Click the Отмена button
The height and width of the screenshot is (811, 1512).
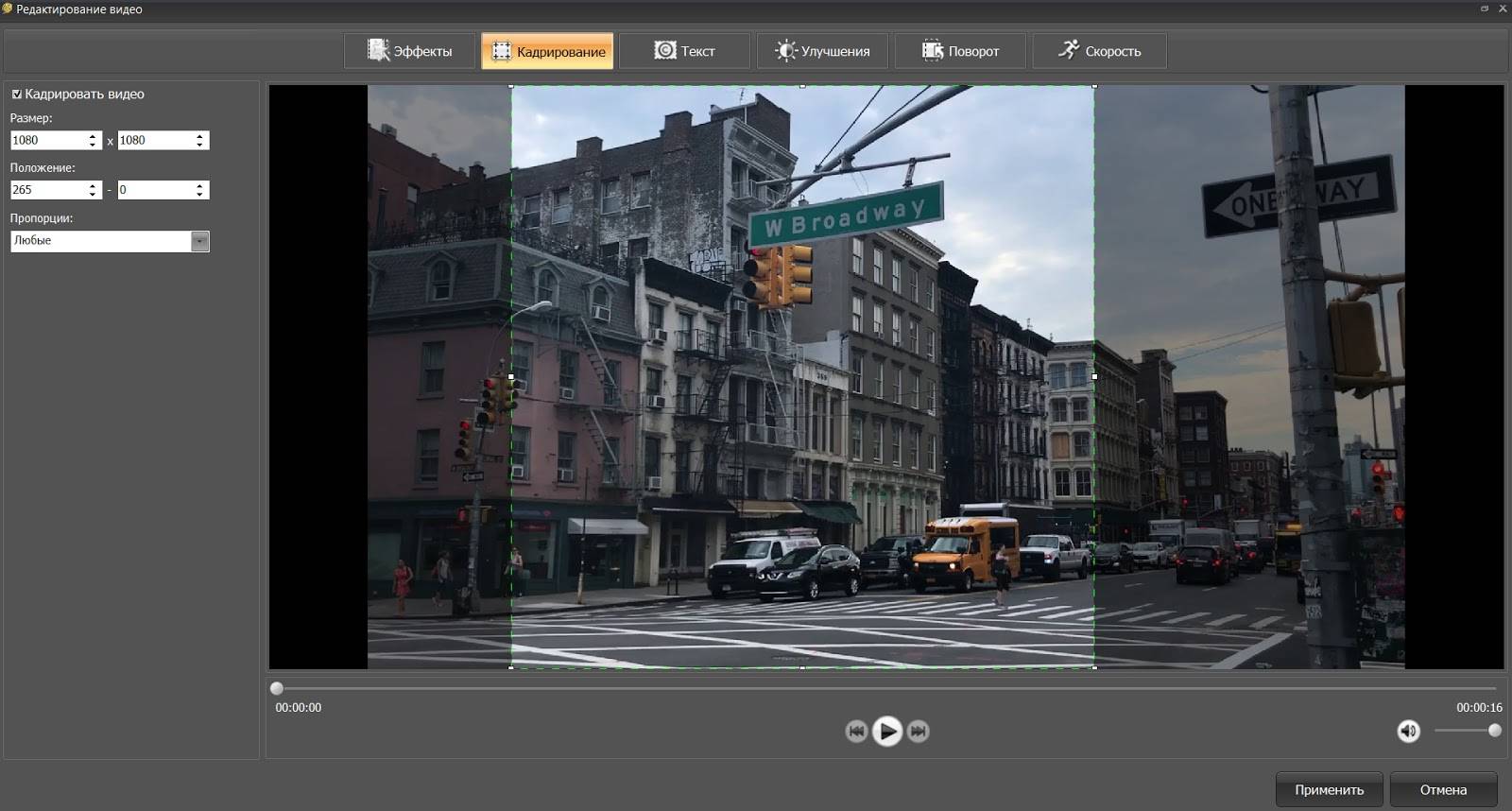pos(1443,789)
